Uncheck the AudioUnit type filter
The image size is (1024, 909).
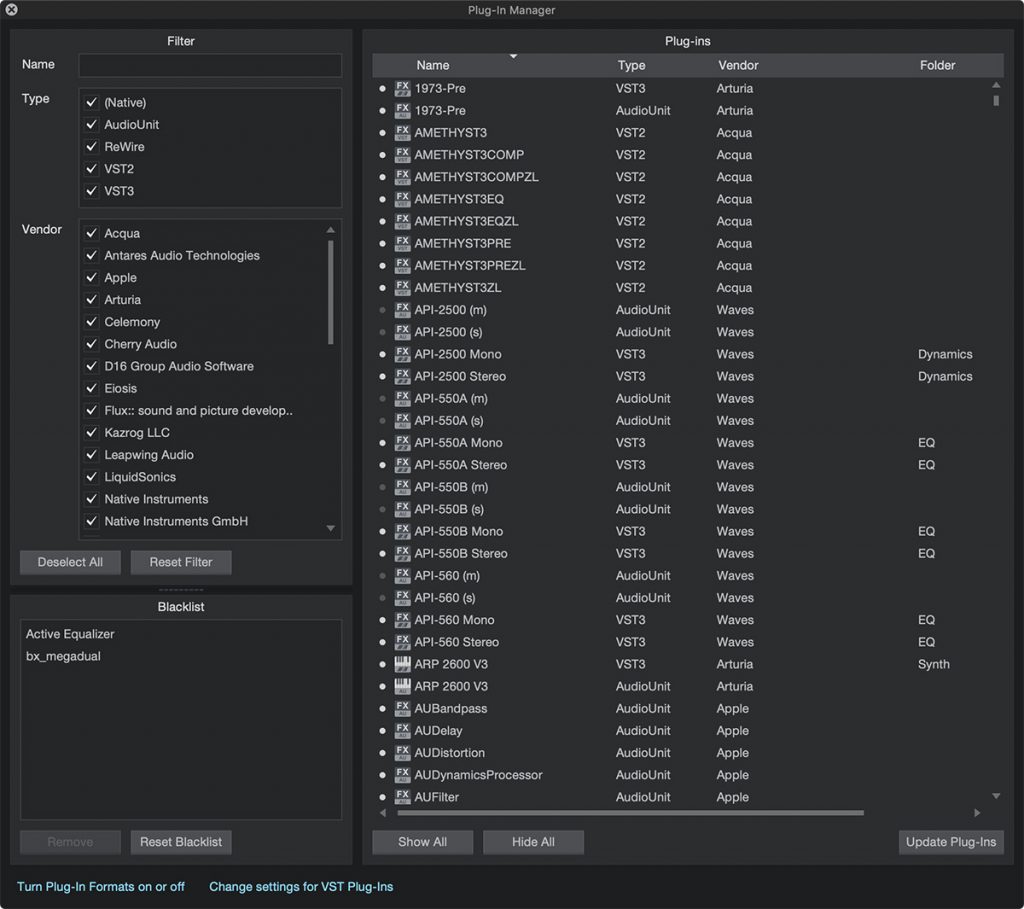[91, 125]
